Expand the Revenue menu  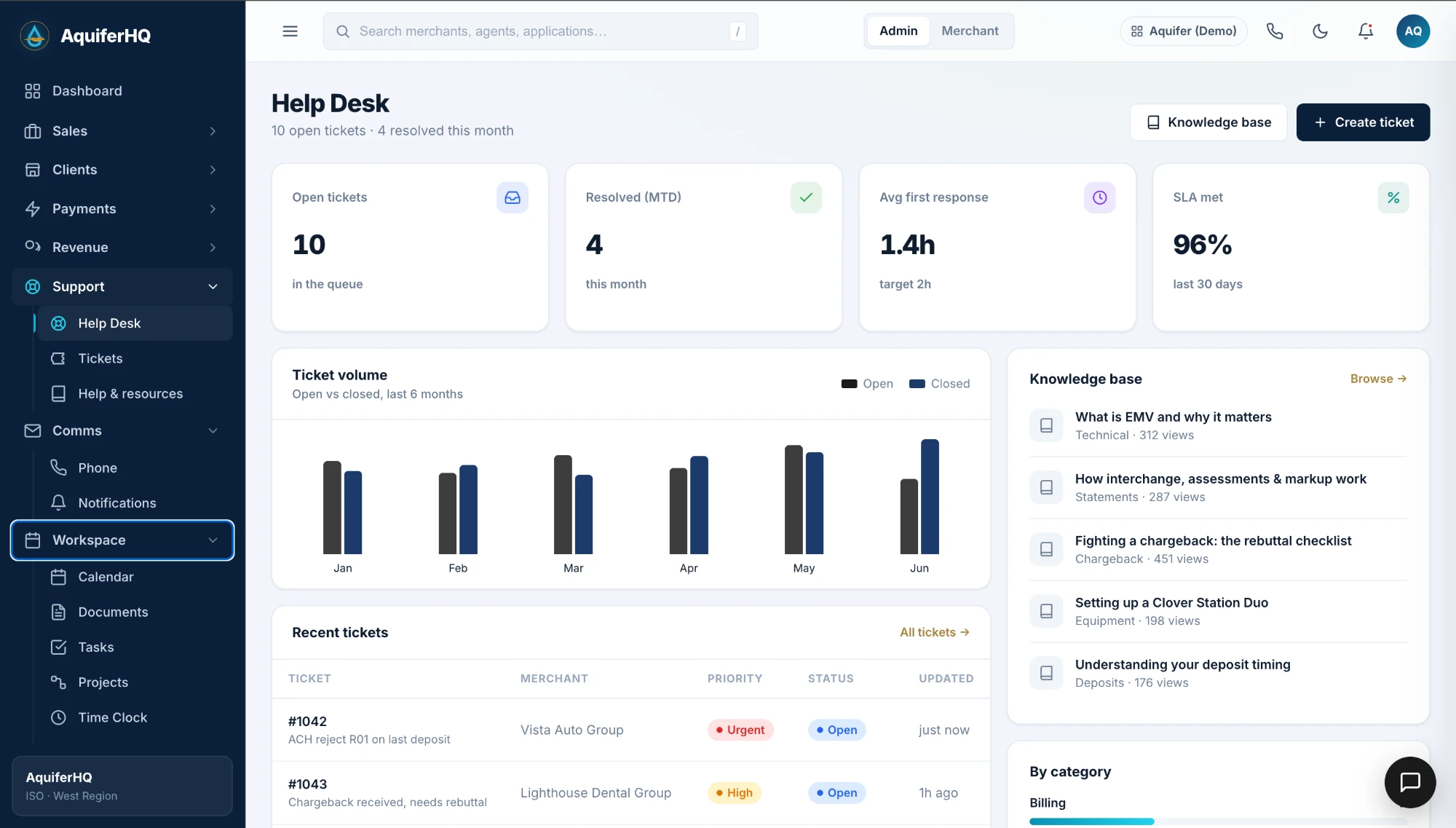[122, 248]
